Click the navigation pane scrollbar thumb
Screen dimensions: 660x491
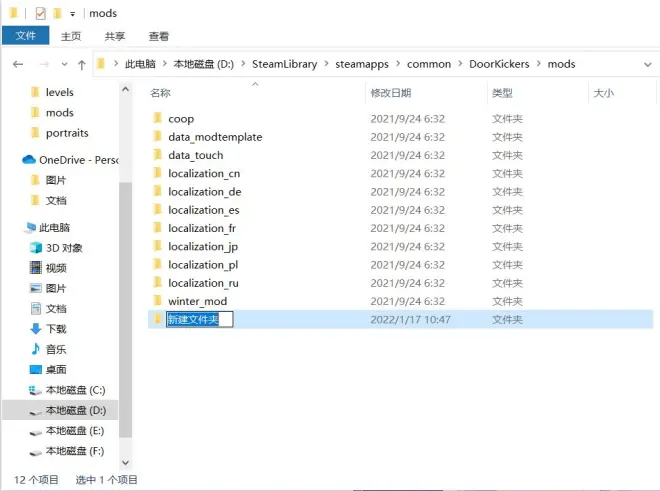click(125, 309)
